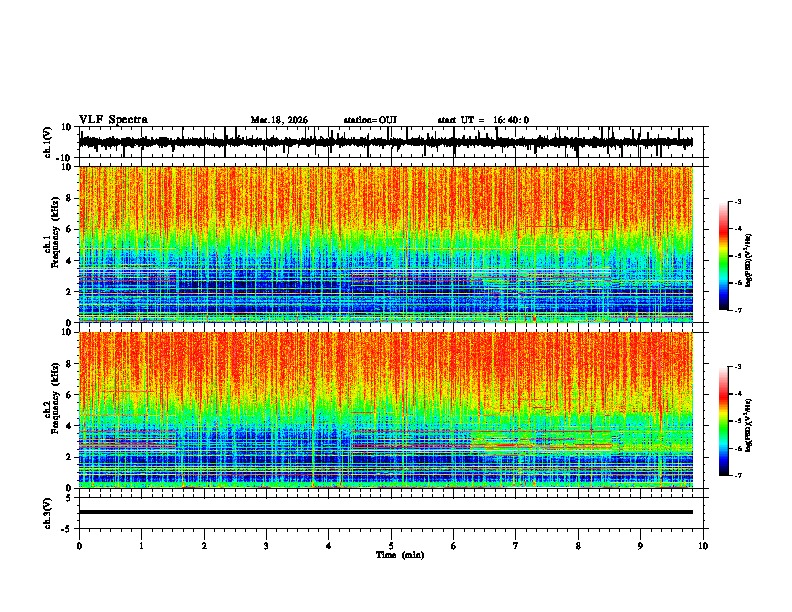
Task: Click the -3 label on ch.1 color bar
Action: click(738, 202)
